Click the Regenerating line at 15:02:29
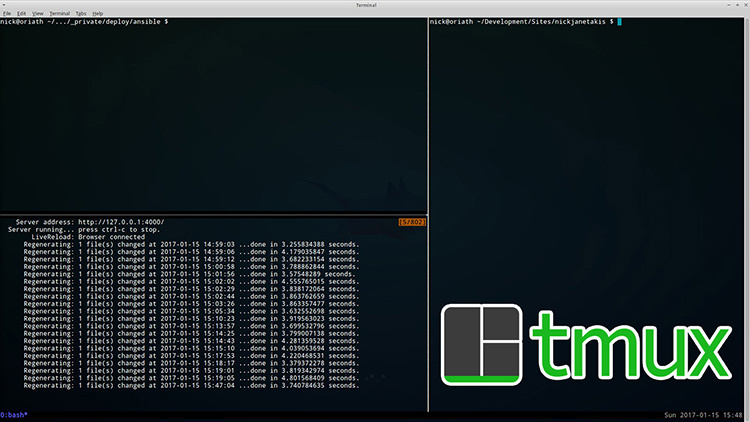Image resolution: width=750 pixels, height=422 pixels. click(x=191, y=289)
